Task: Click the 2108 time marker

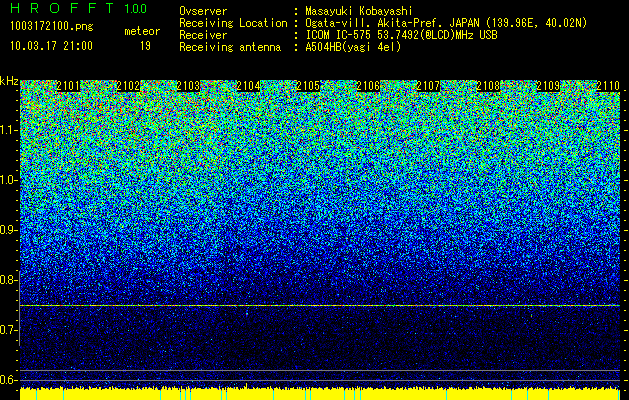Action: (488, 86)
